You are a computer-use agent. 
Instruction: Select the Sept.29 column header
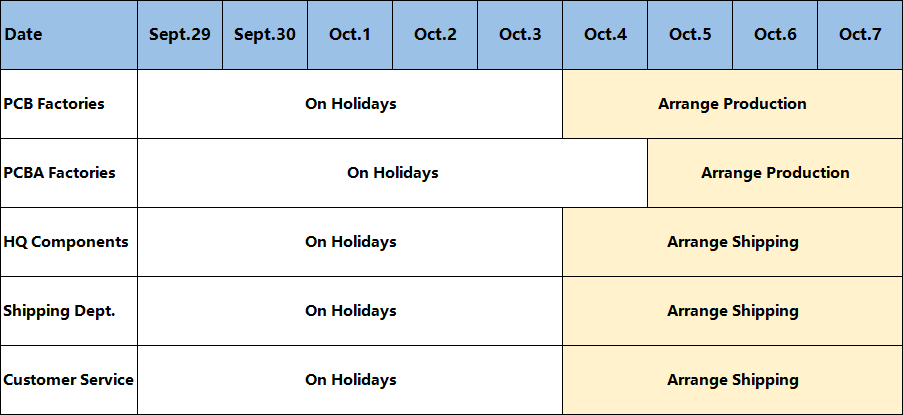click(x=180, y=35)
